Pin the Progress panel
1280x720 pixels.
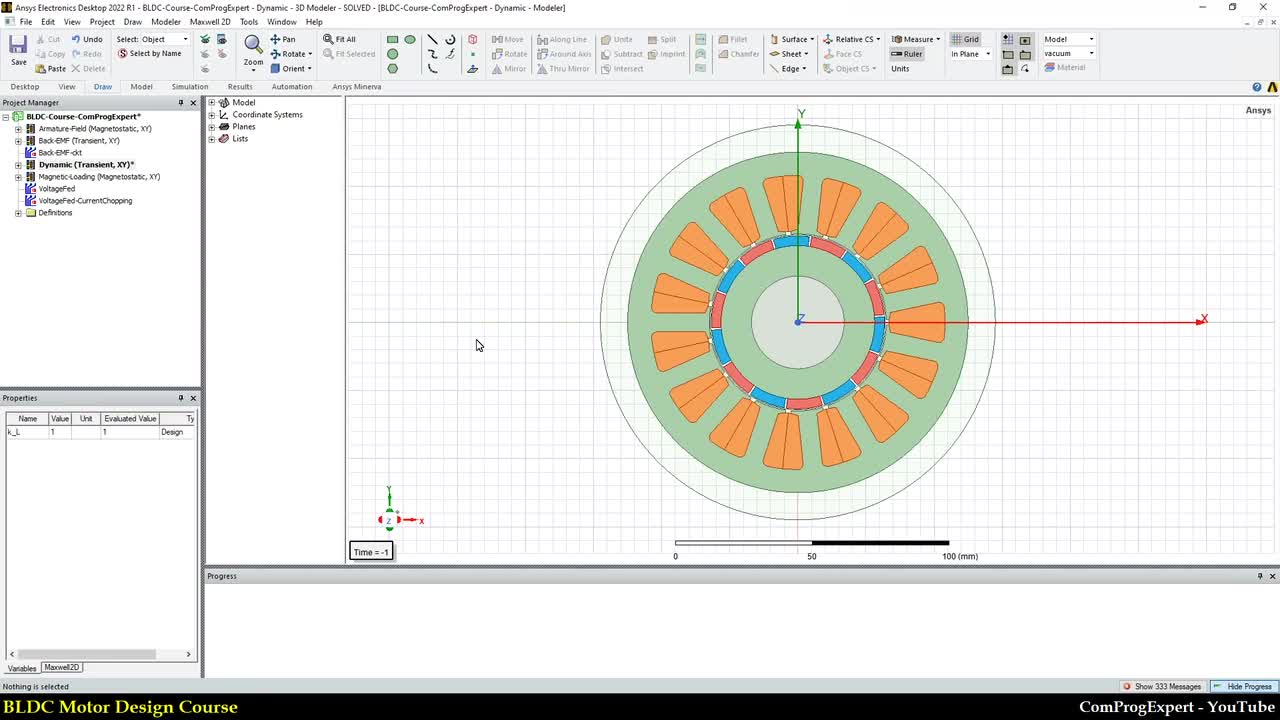click(1260, 576)
